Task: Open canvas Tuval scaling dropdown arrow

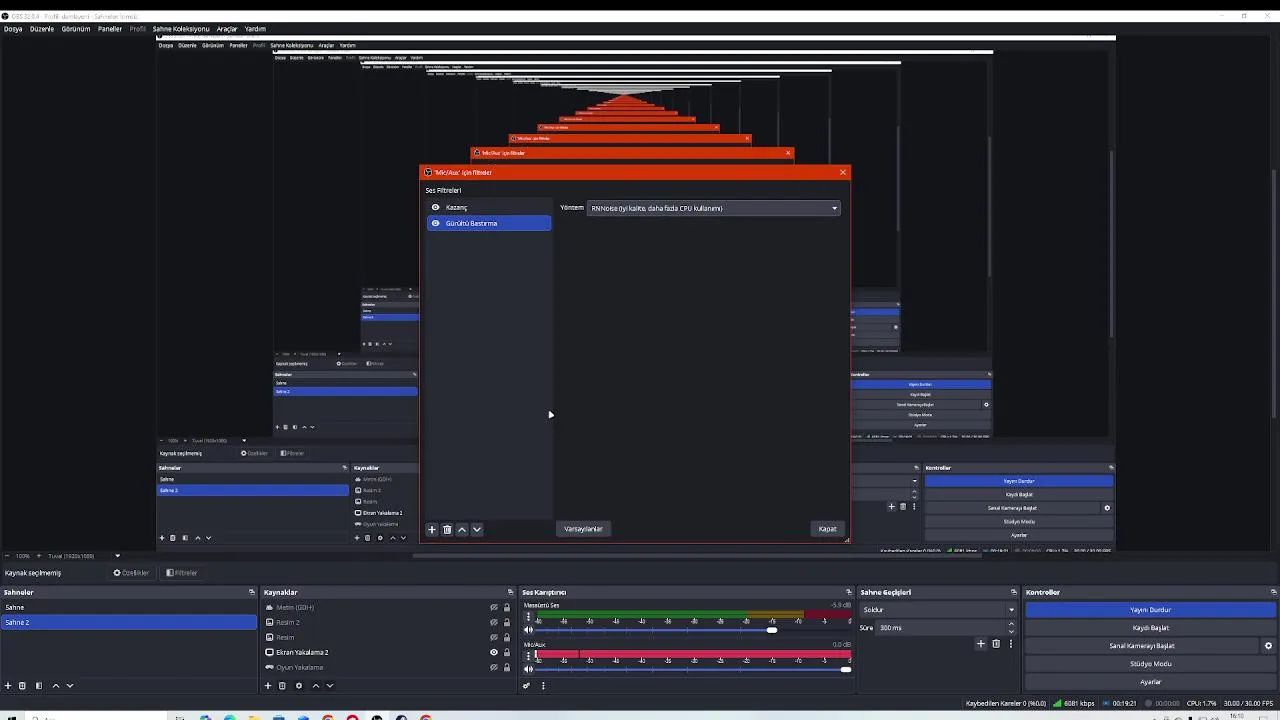Action: pos(117,556)
